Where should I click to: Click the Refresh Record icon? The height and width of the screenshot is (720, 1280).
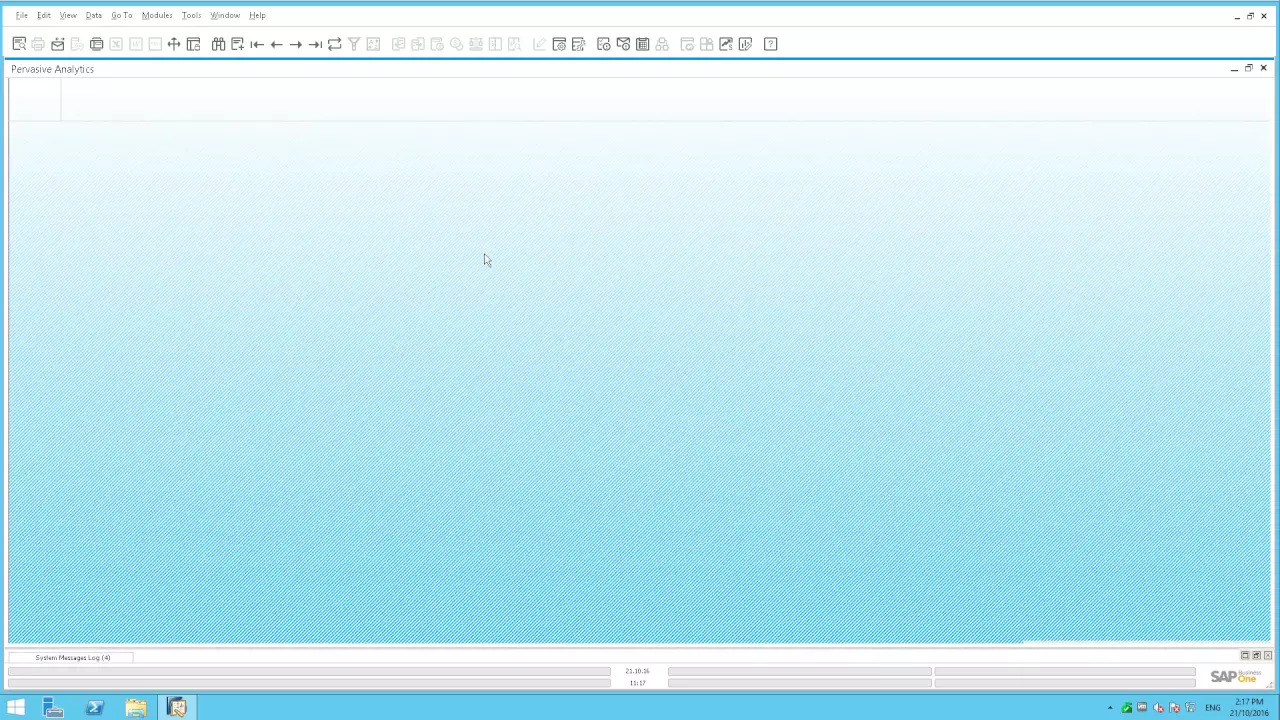pos(334,43)
